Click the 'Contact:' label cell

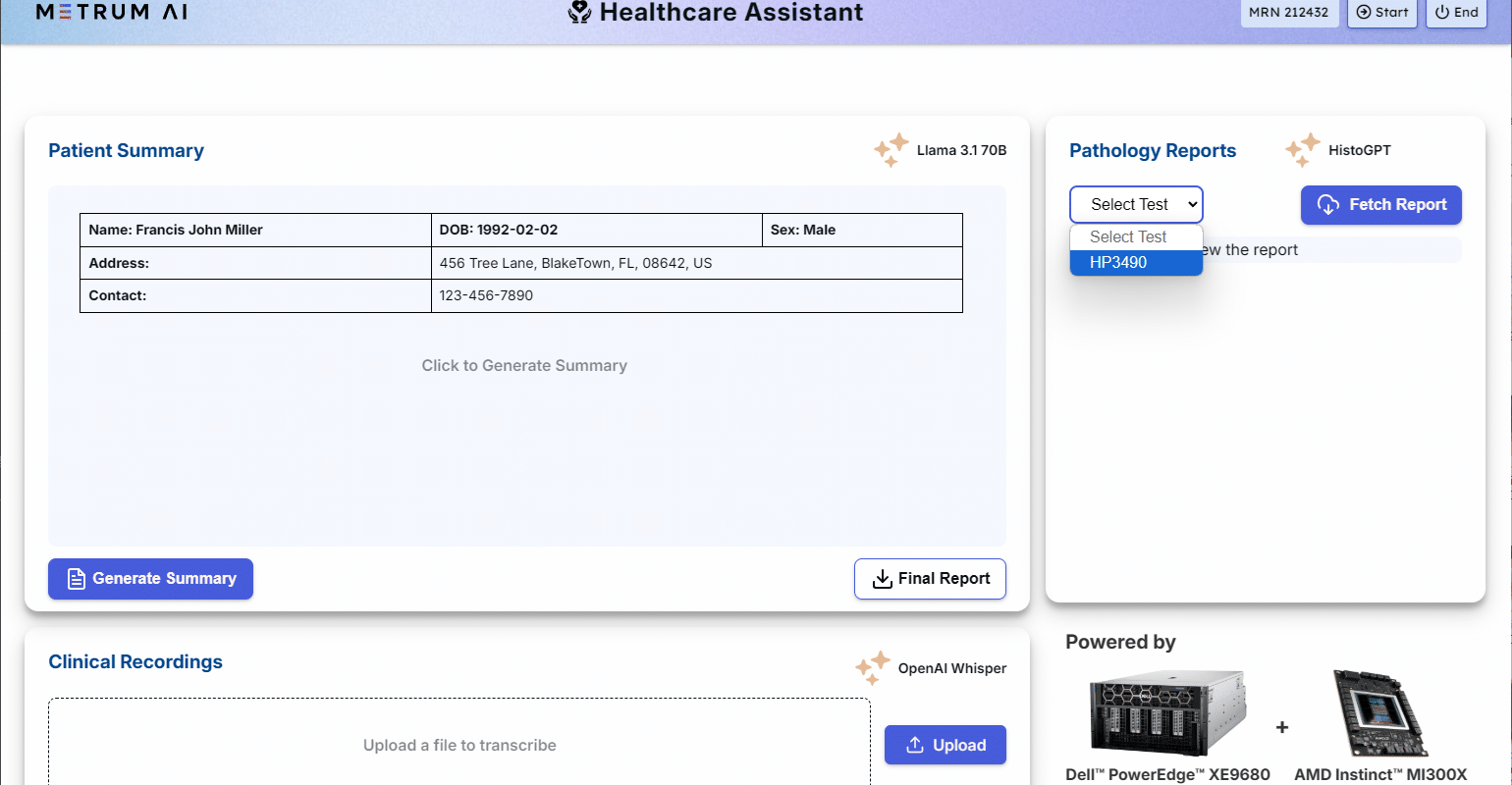pyautogui.click(x=255, y=295)
